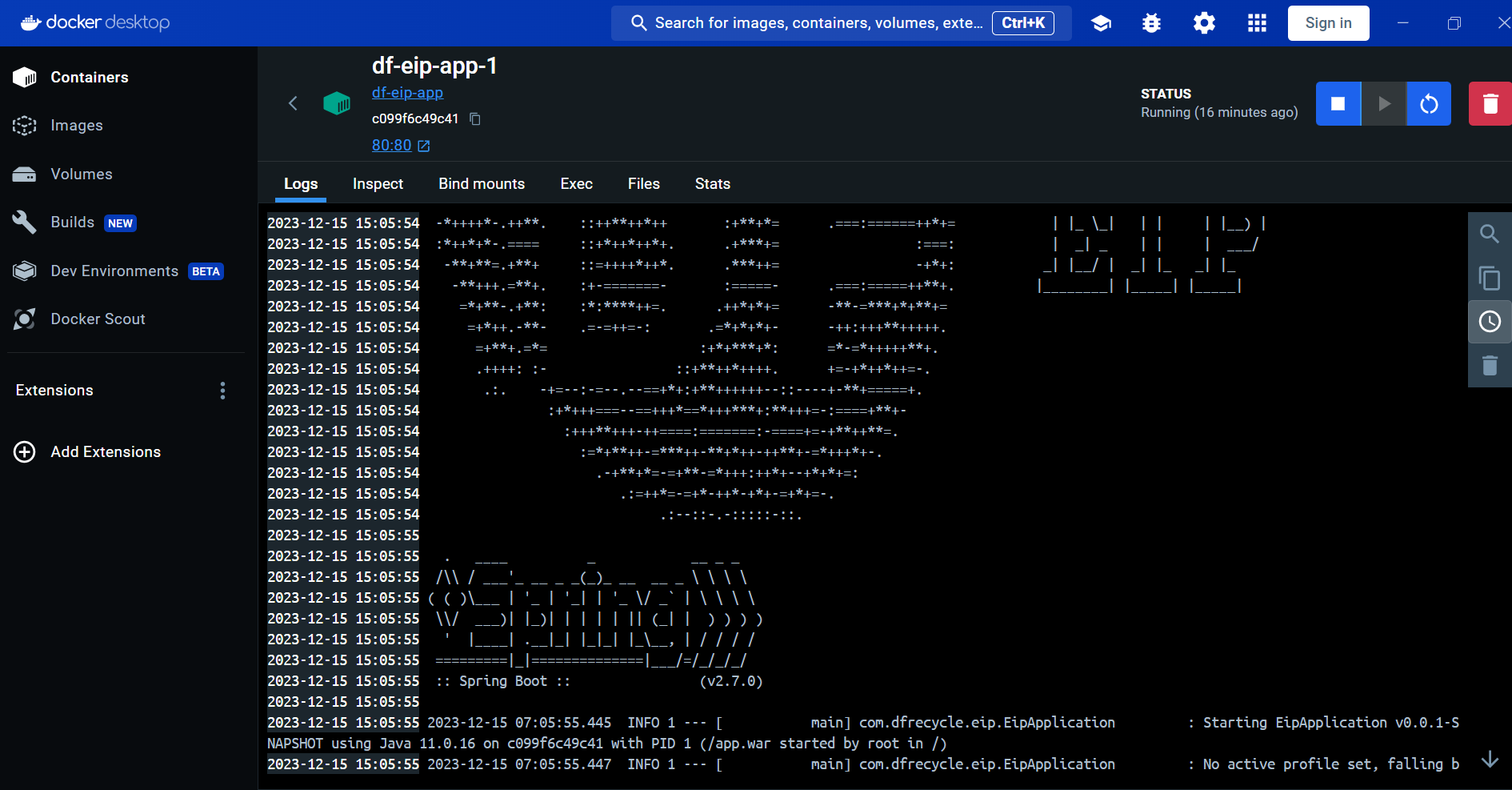Delete the container with red trash button
The height and width of the screenshot is (790, 1512).
point(1490,104)
